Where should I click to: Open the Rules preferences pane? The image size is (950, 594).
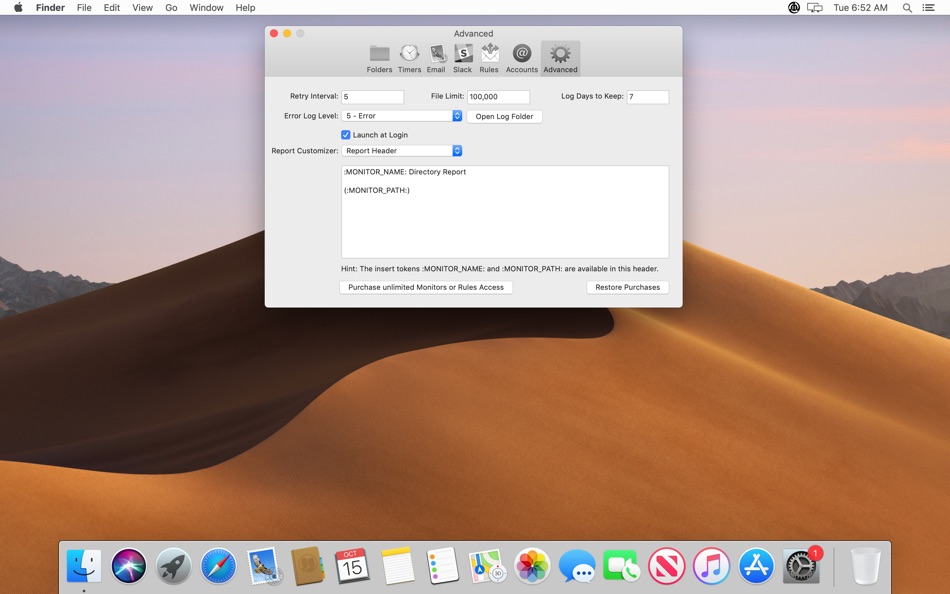[489, 59]
